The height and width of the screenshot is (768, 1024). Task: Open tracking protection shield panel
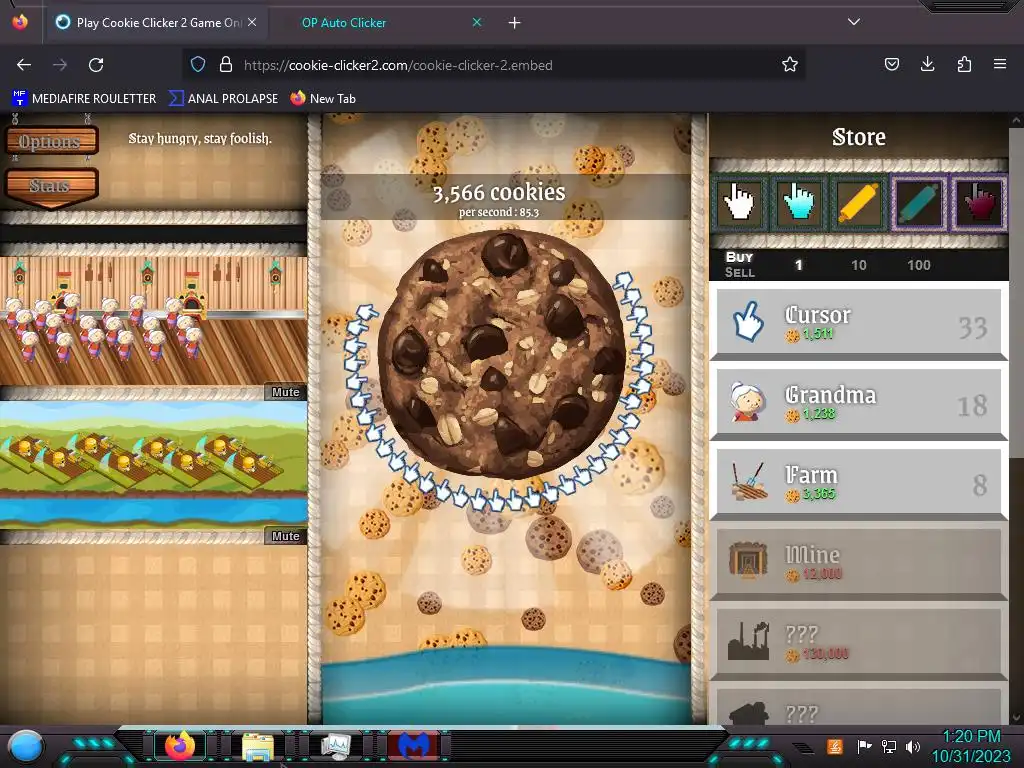click(x=198, y=65)
